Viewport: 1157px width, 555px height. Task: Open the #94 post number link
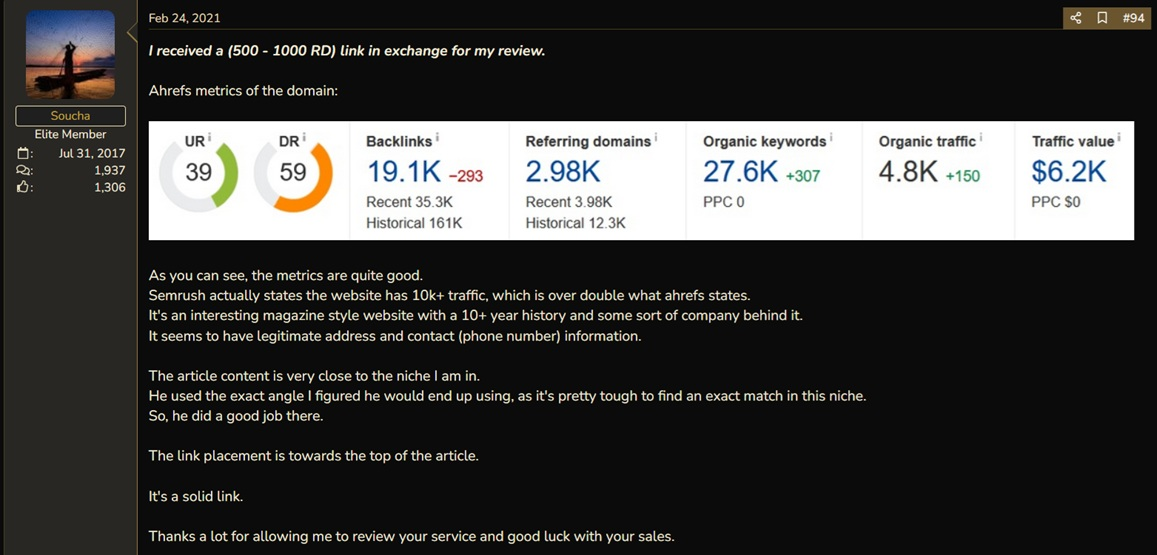(1133, 18)
